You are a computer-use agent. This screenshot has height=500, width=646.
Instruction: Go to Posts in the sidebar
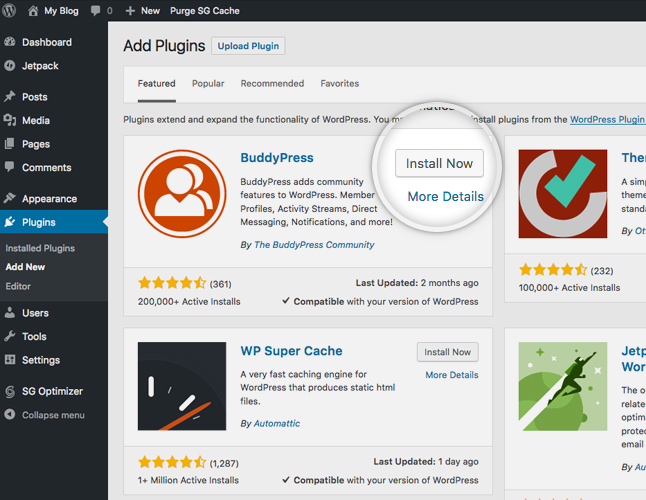point(34,97)
